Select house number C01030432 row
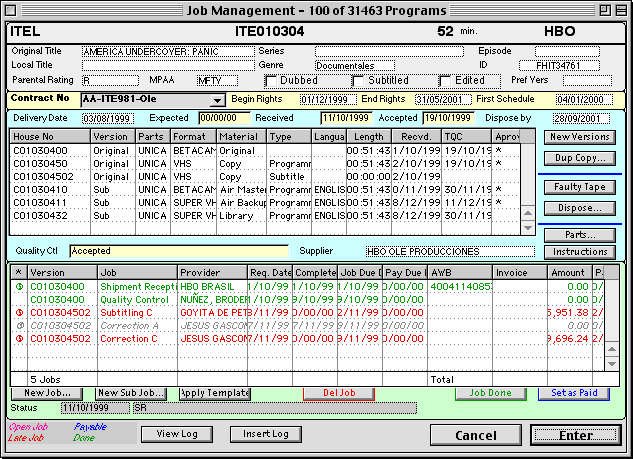Screen dimensions: 633x459 (x=265, y=216)
